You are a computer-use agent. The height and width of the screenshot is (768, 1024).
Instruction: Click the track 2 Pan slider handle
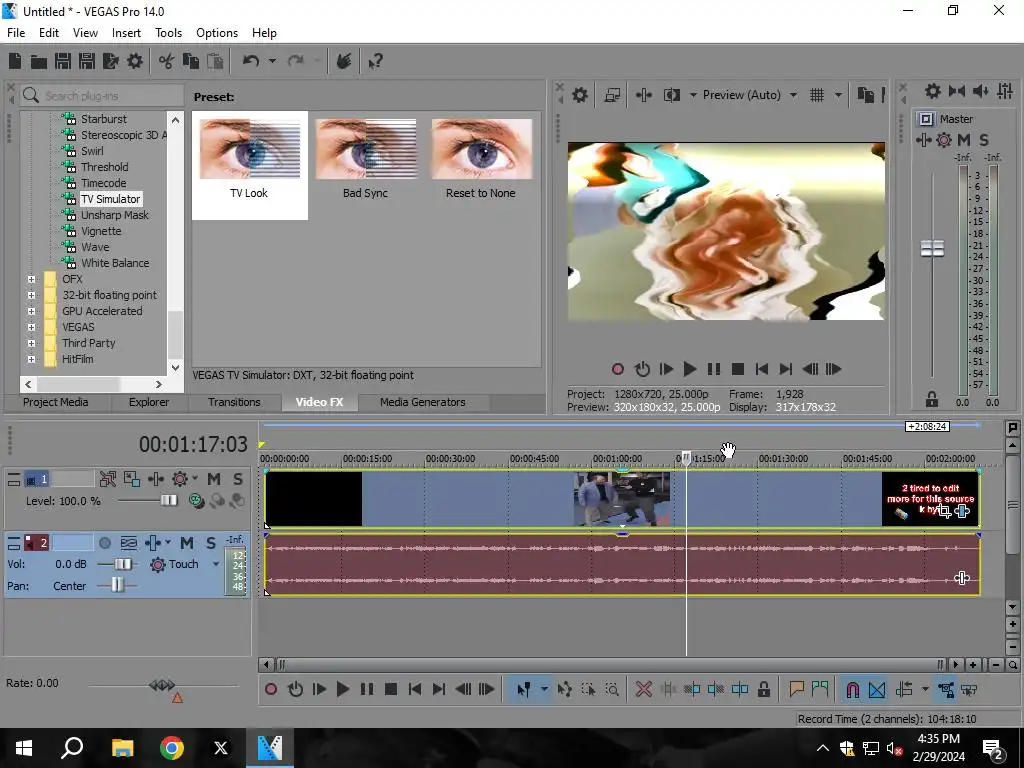pos(117,585)
